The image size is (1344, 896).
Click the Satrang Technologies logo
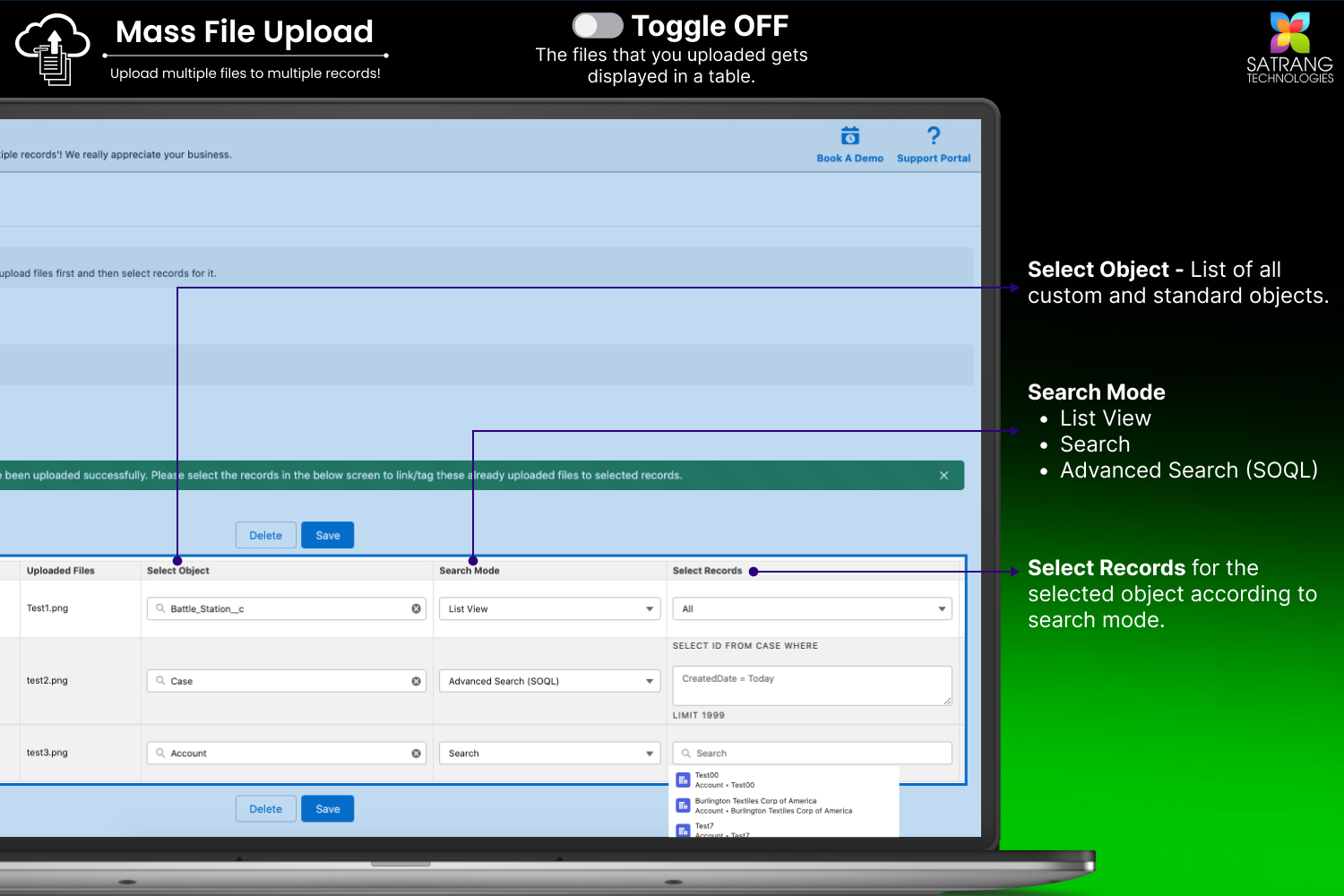coord(1289,48)
